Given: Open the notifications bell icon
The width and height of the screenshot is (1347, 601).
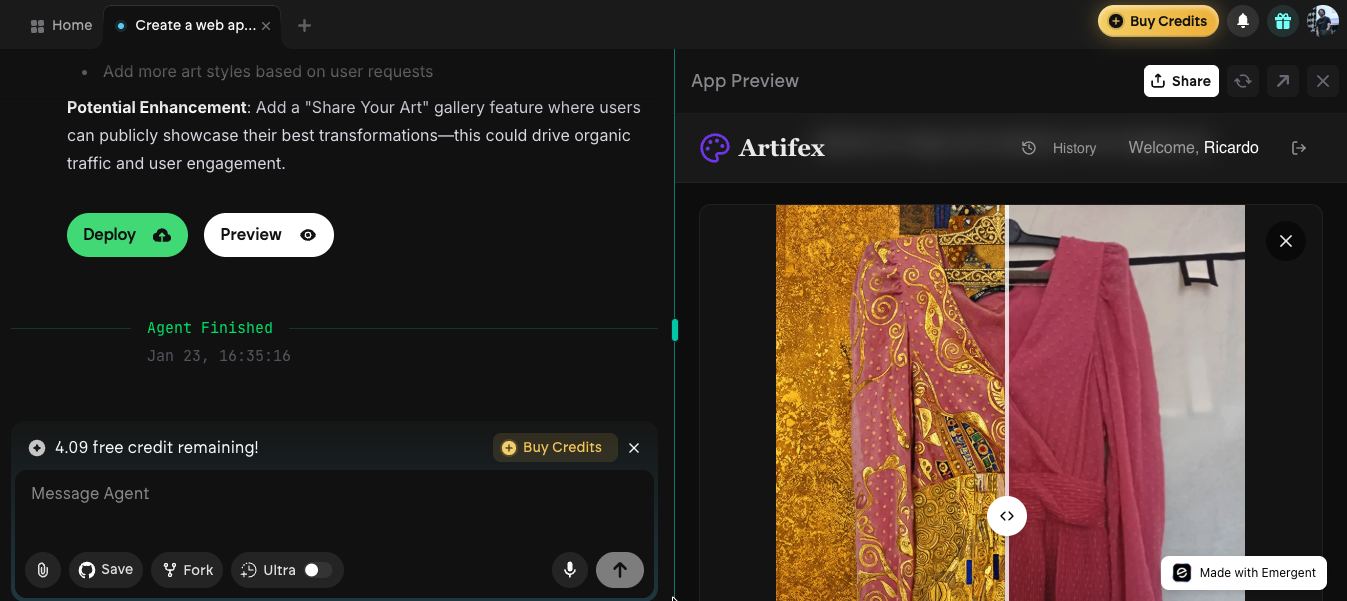Looking at the screenshot, I should [x=1243, y=21].
